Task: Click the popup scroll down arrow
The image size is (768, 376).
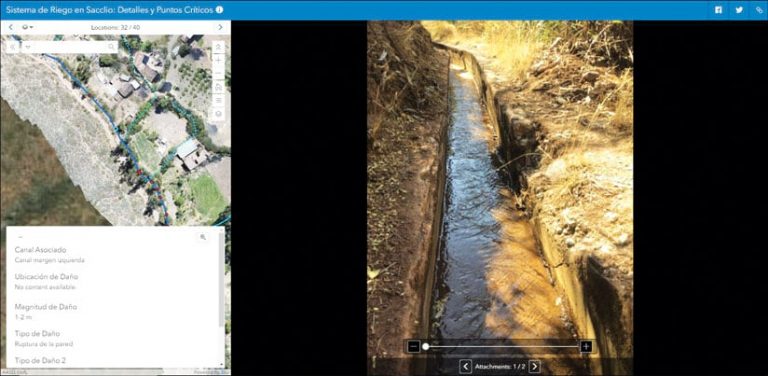Action: [x=222, y=365]
